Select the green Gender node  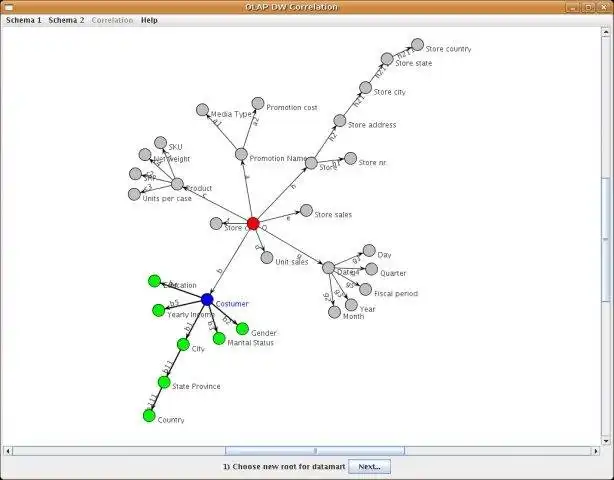click(x=242, y=328)
